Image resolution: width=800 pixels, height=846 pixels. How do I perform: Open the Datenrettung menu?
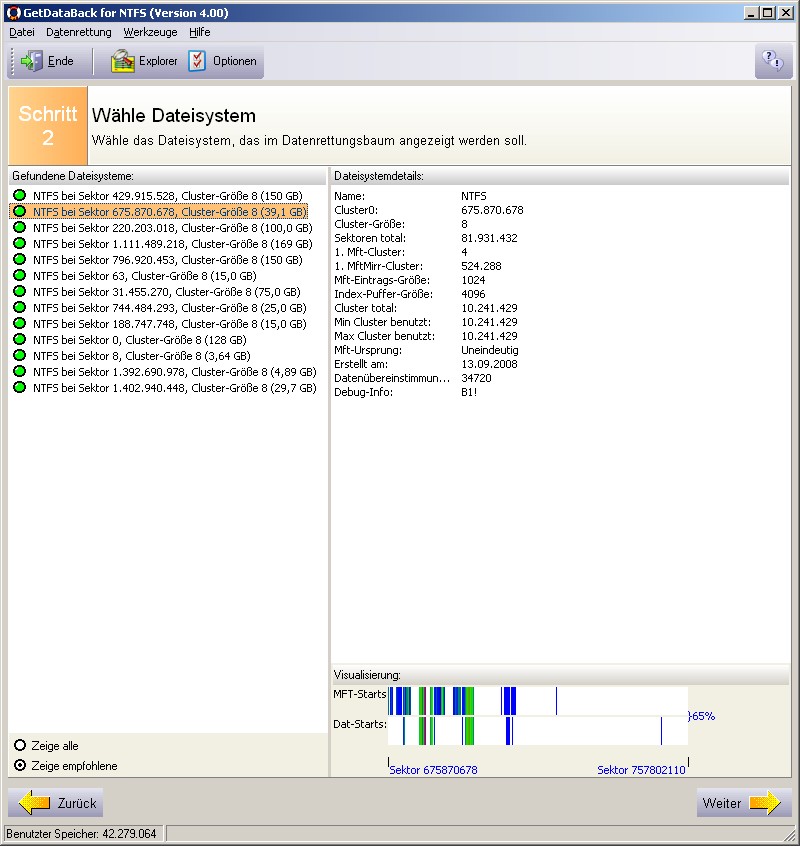coord(79,32)
